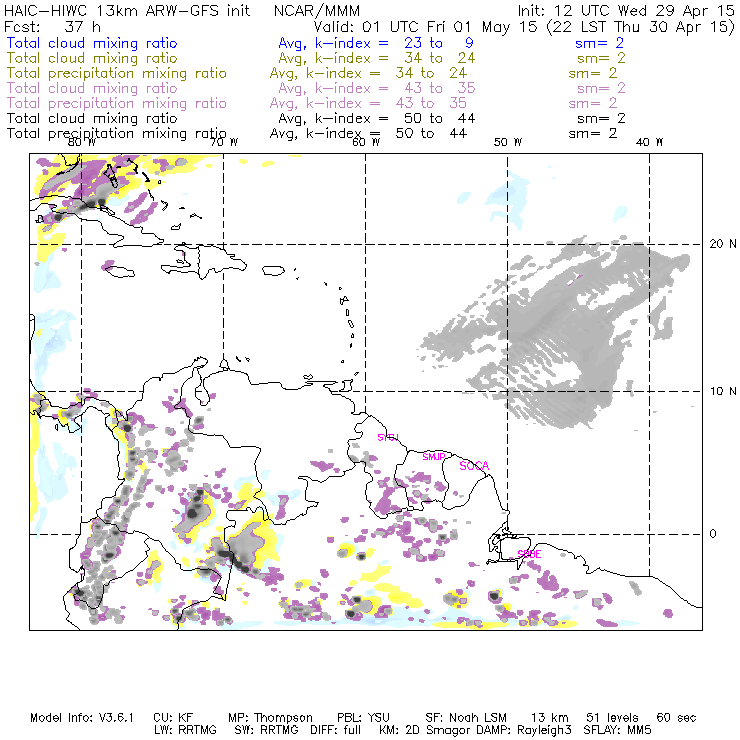The height and width of the screenshot is (740, 740).
Task: Select the SMJP station marker
Action: pos(434,457)
